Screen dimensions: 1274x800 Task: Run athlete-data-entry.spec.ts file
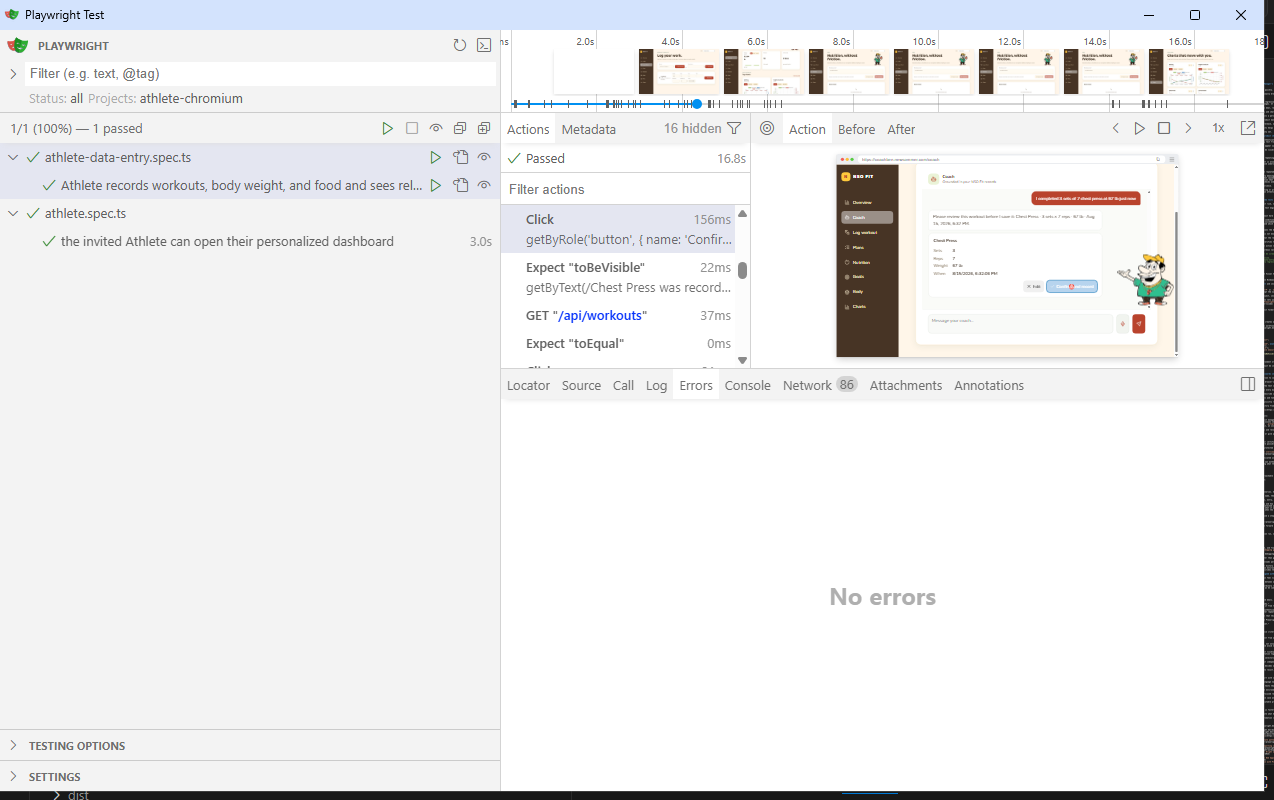pos(436,157)
